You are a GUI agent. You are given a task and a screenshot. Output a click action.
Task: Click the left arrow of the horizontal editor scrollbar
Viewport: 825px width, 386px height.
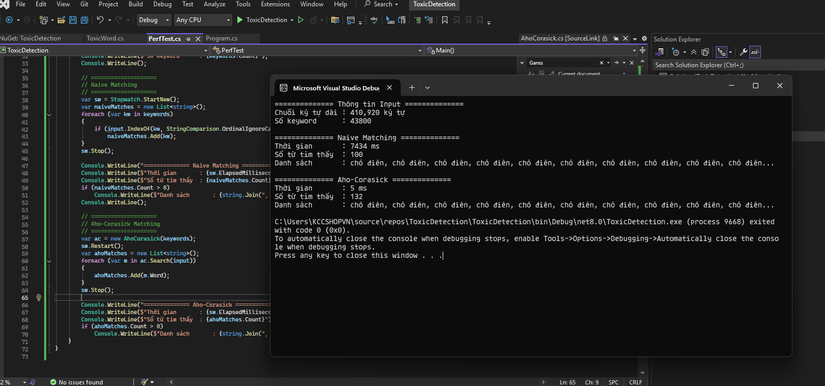171,382
